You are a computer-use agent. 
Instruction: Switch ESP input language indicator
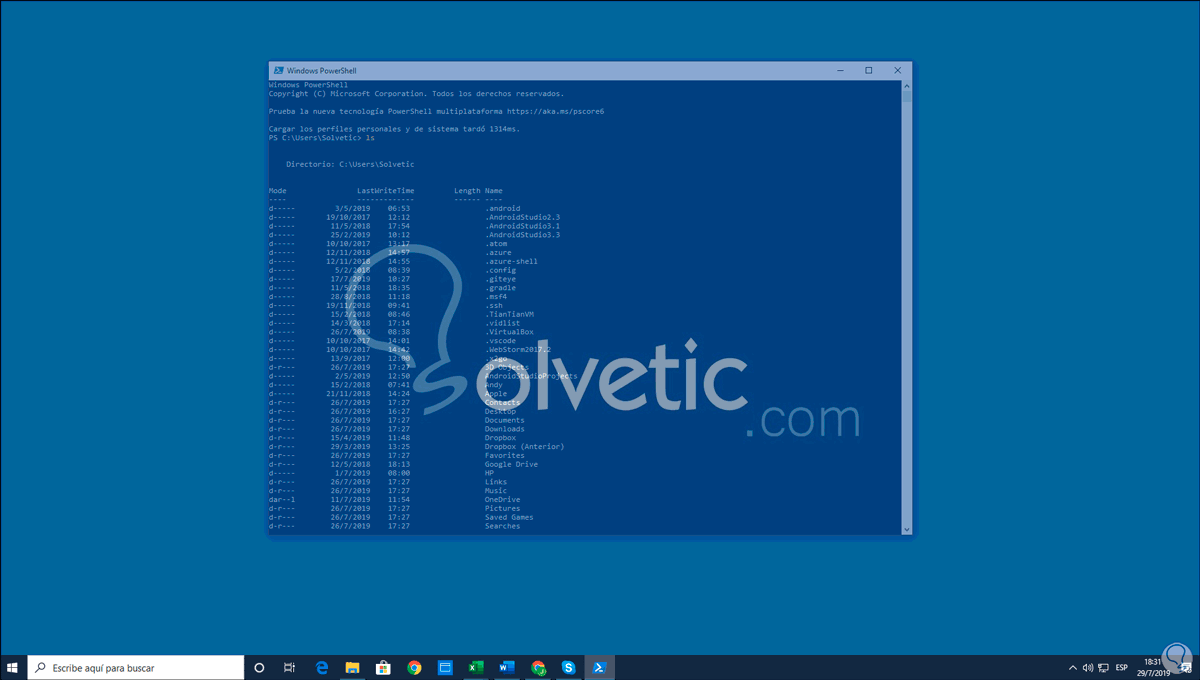(1122, 667)
